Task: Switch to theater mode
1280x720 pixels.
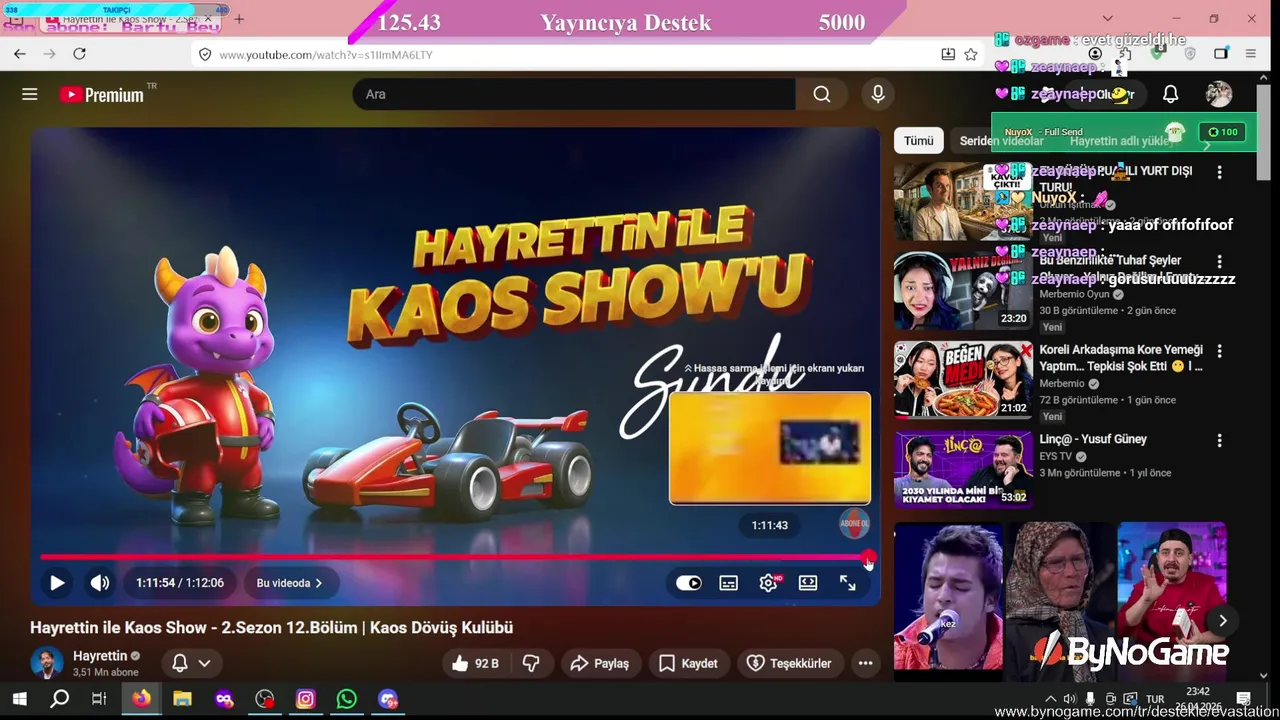Action: (x=808, y=583)
